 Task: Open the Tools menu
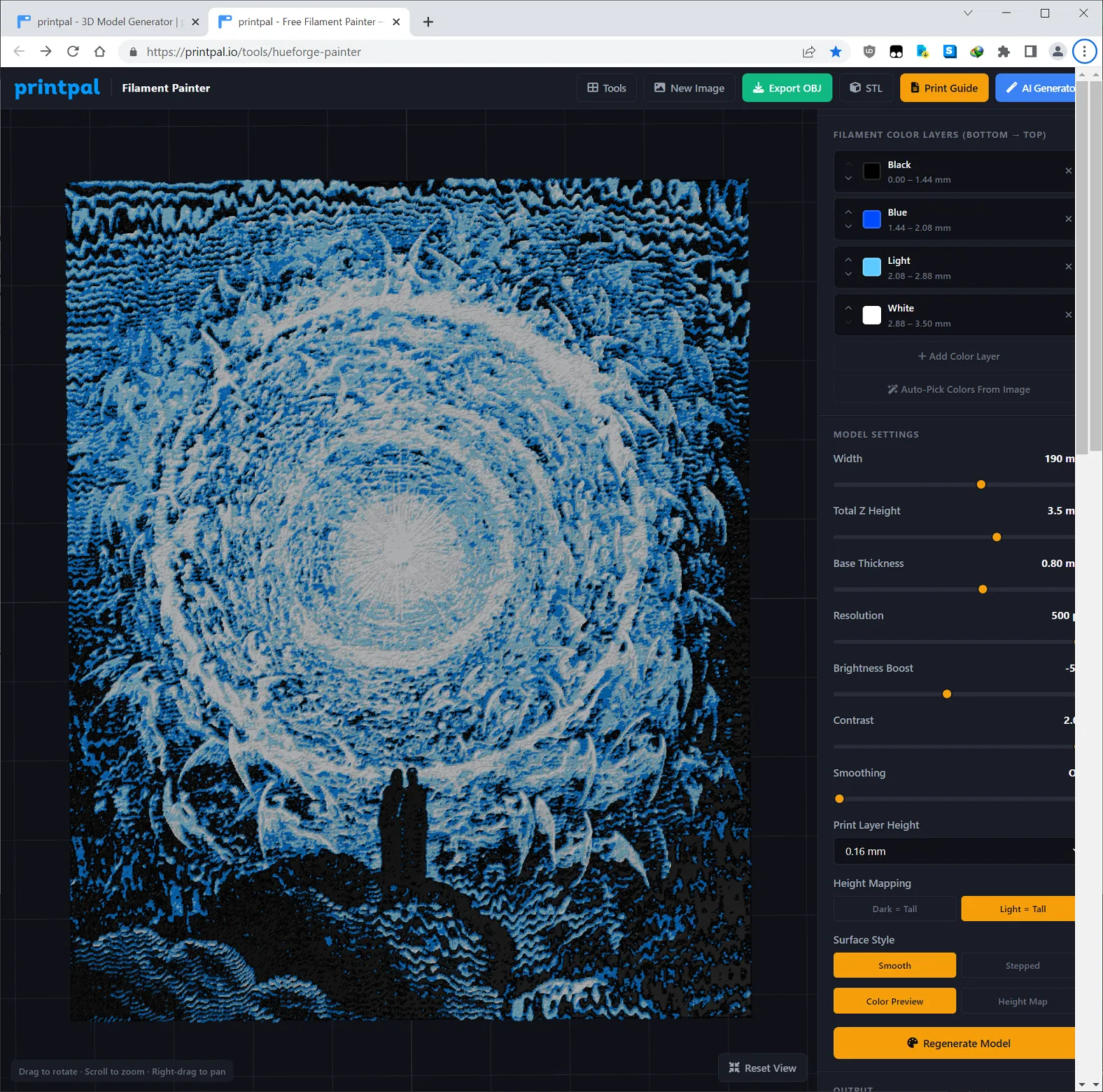pyautogui.click(x=607, y=87)
